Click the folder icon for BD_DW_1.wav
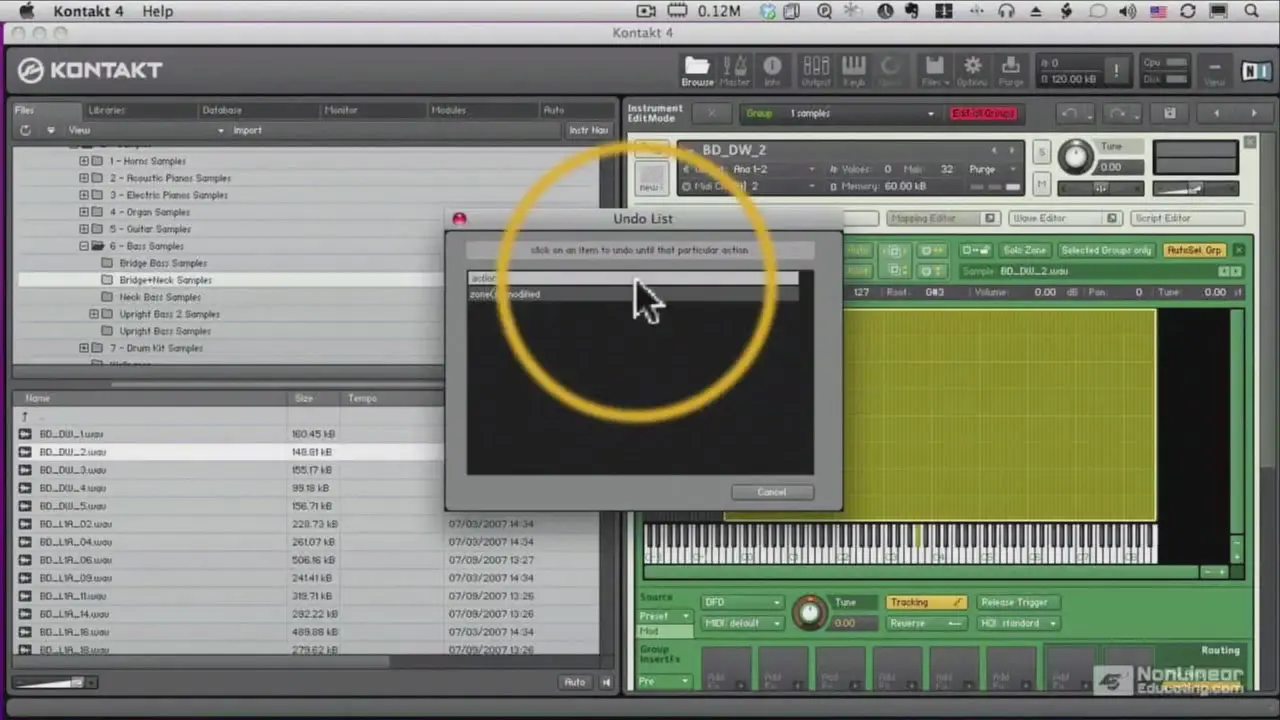 coord(25,434)
